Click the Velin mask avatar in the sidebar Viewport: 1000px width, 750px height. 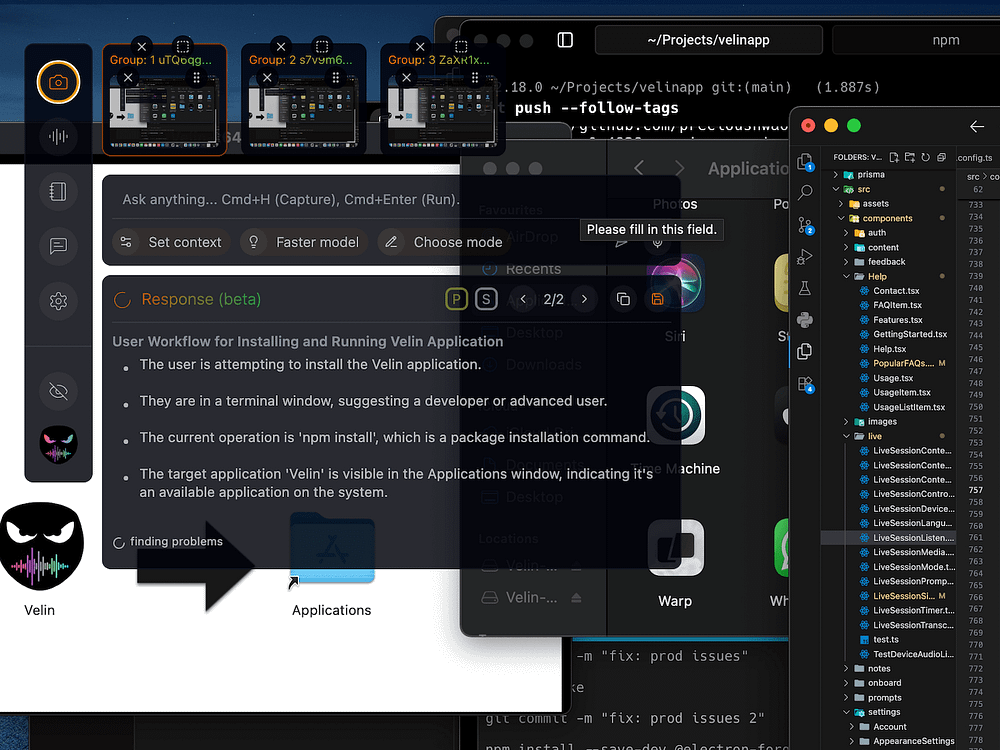tap(58, 445)
